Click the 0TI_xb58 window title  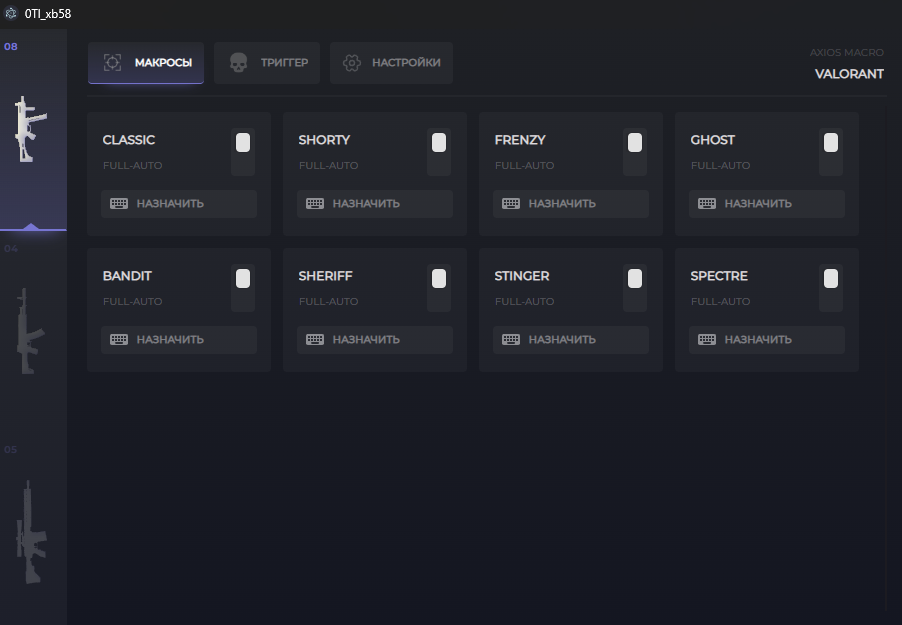click(48, 14)
